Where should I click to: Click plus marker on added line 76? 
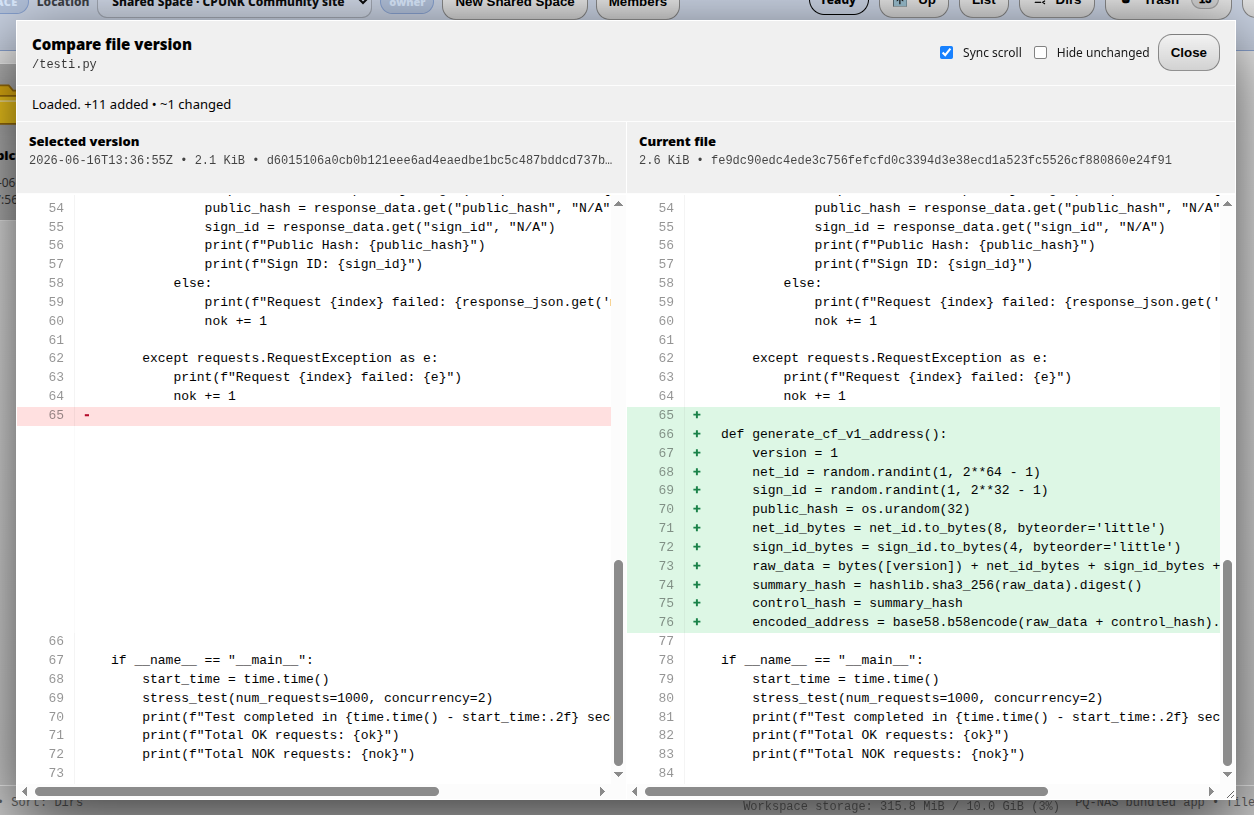tap(696, 622)
